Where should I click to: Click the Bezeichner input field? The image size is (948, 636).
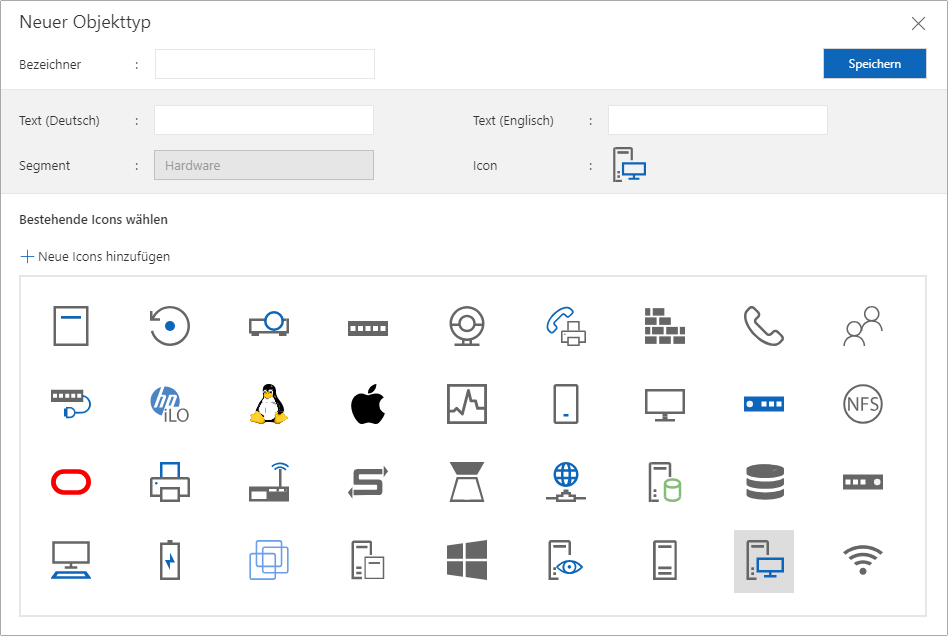[264, 63]
